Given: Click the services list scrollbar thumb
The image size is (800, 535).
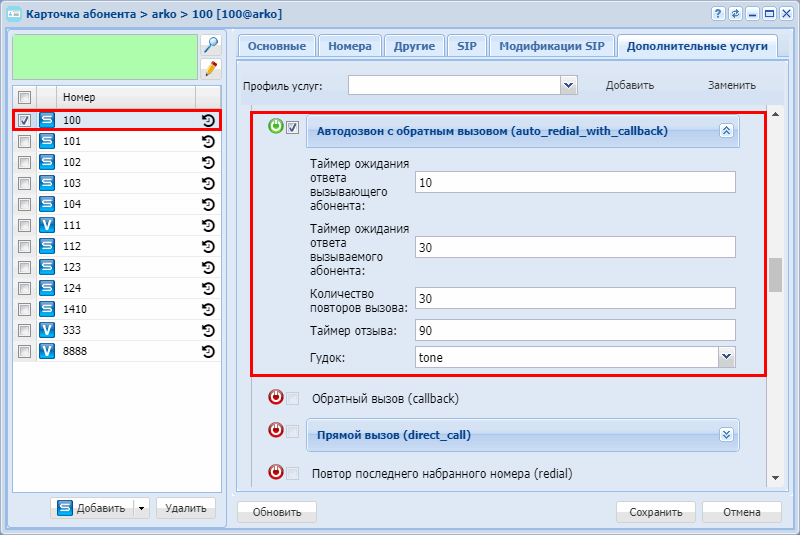Looking at the screenshot, I should coord(776,275).
